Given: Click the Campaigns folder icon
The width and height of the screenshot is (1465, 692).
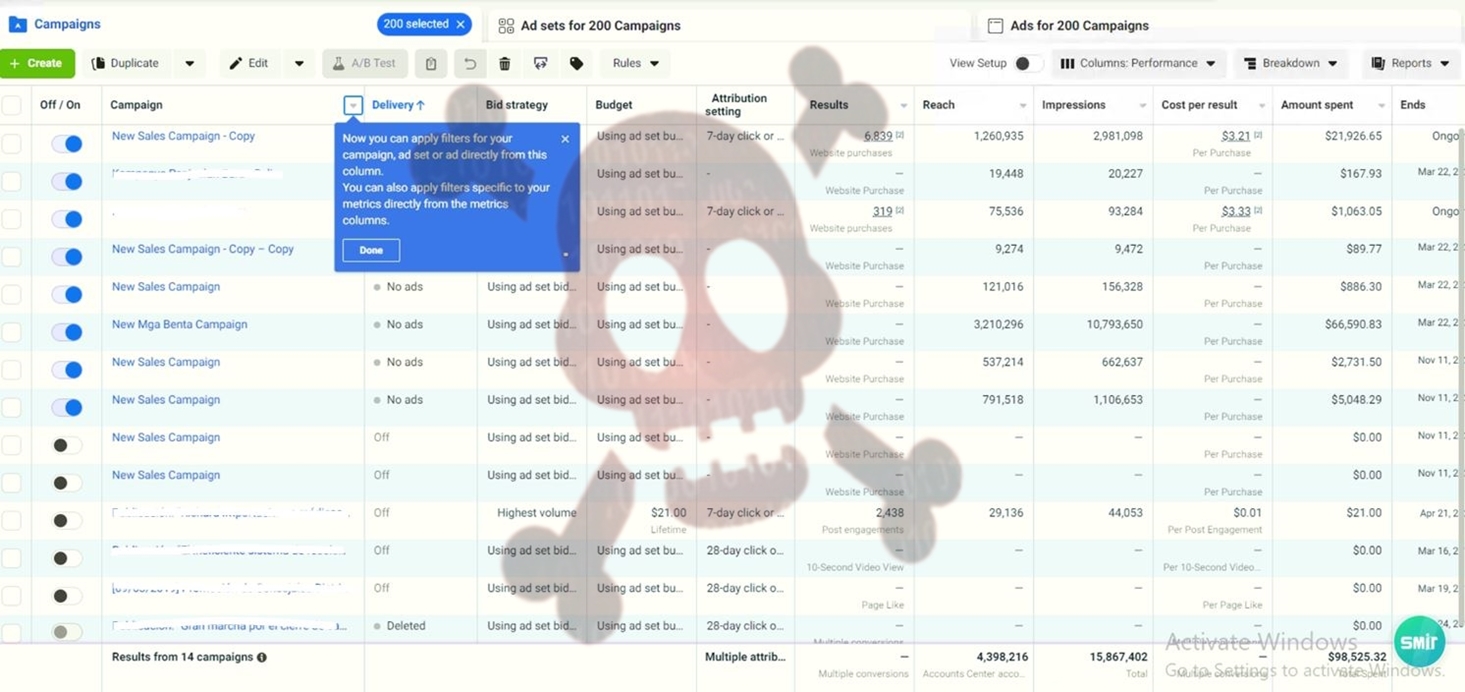Looking at the screenshot, I should 17,24.
